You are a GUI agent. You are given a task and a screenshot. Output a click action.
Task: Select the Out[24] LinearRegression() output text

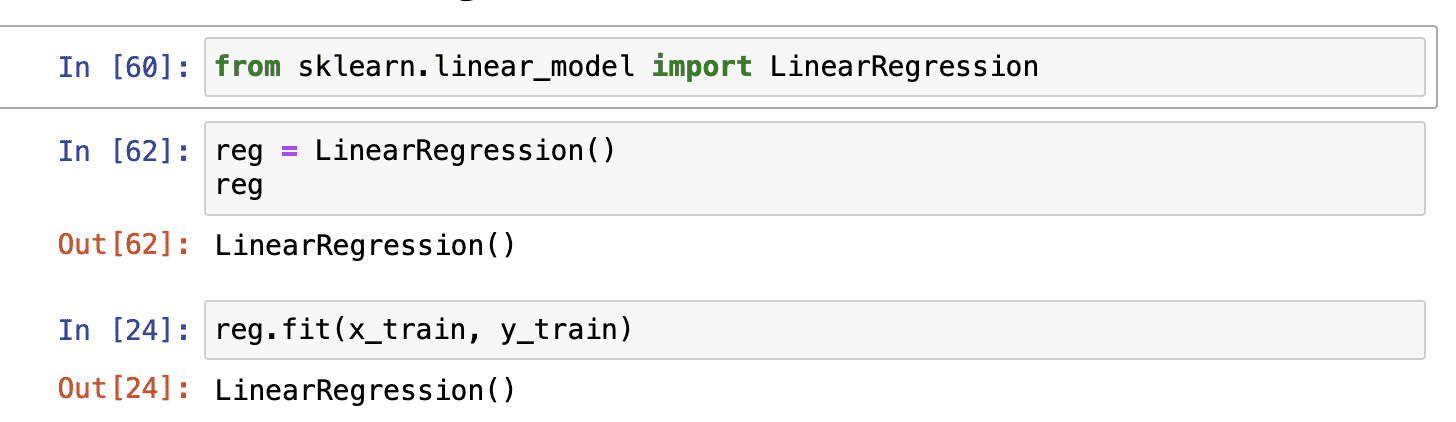pyautogui.click(x=365, y=389)
